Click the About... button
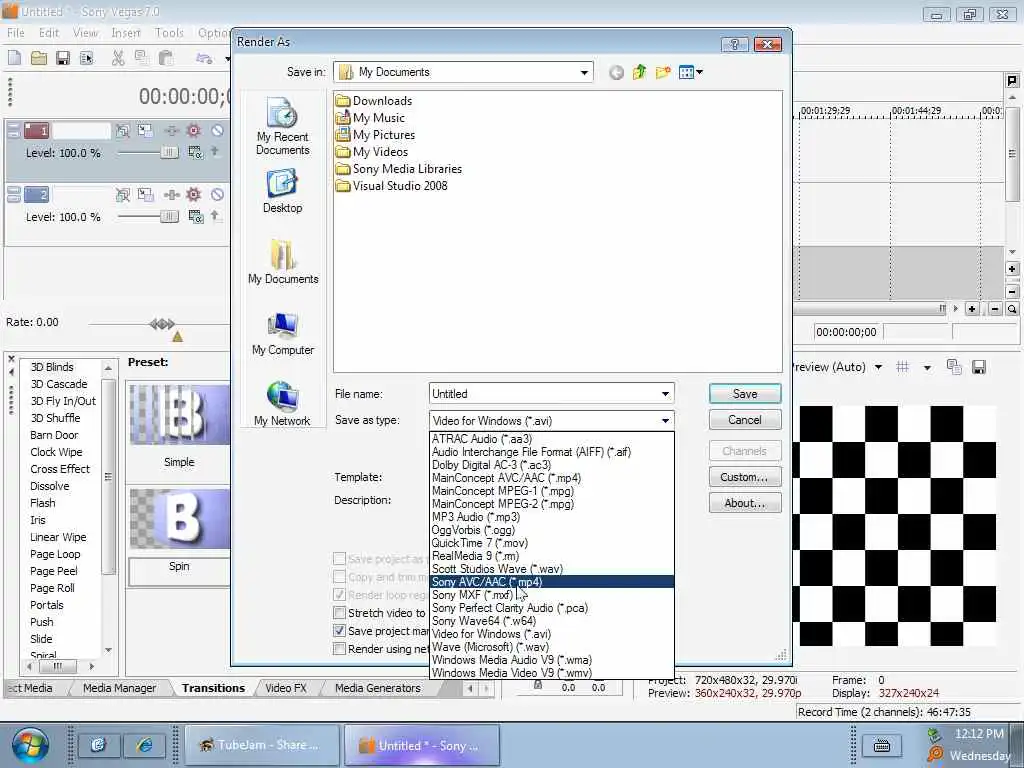The width and height of the screenshot is (1024, 768). pyautogui.click(x=744, y=503)
